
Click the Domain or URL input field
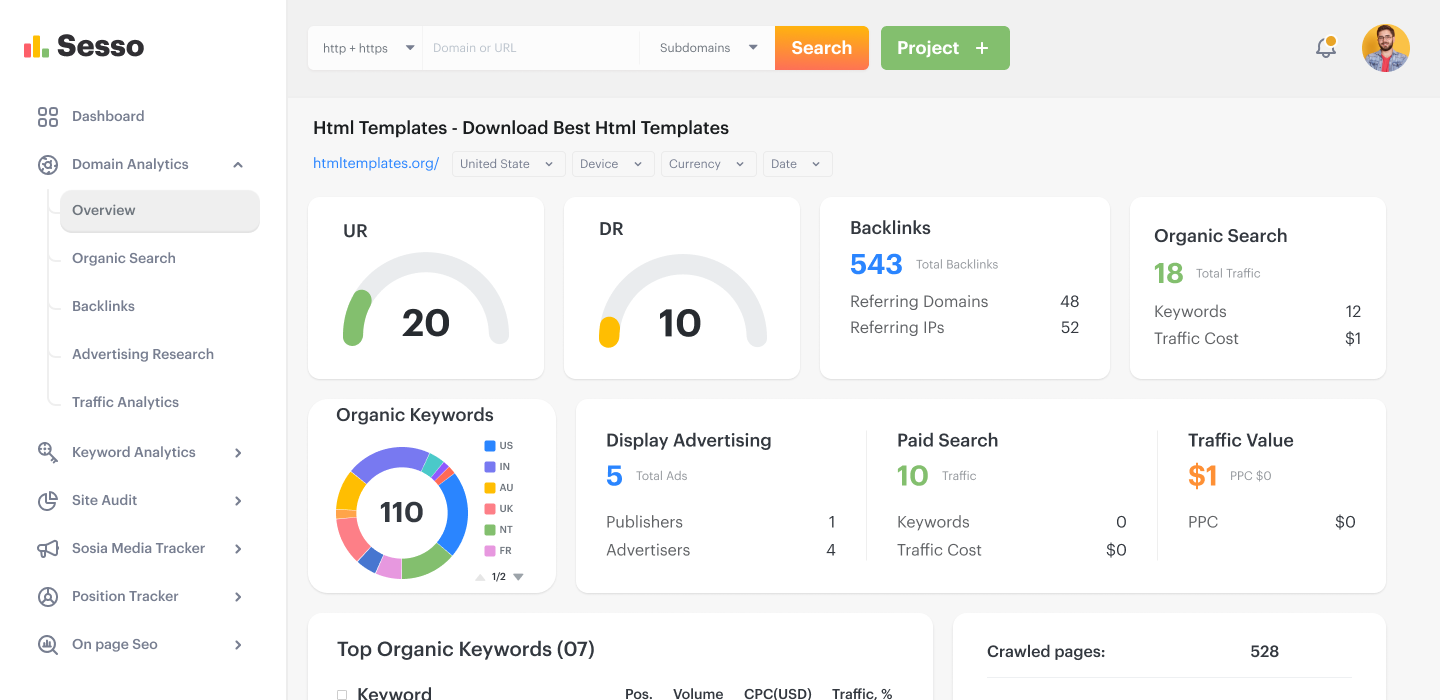[530, 48]
